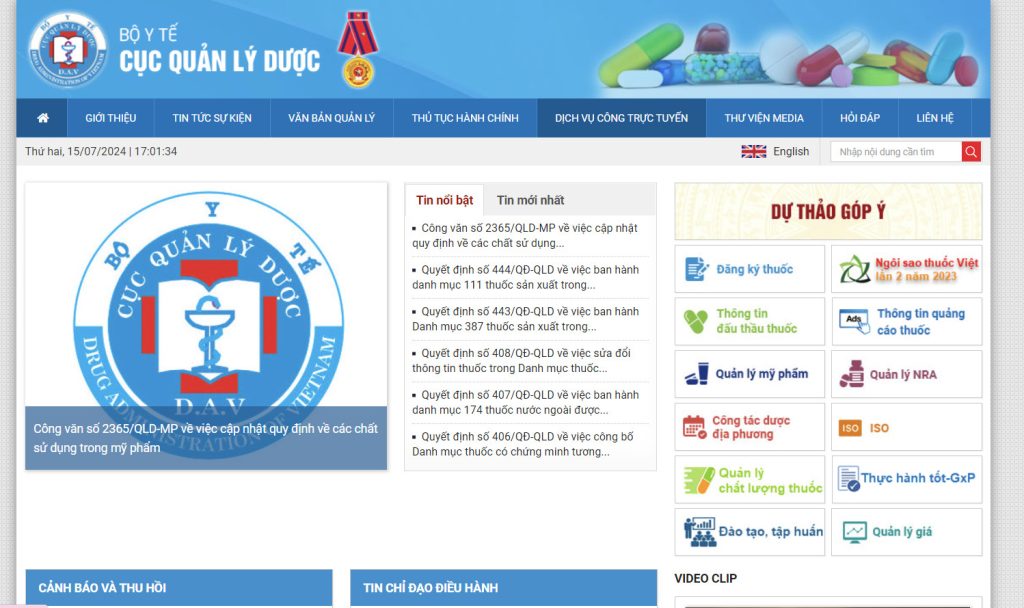Click the green heart icon for đấu thầu thuốc
Screen dimensions: 1024x608
[x=696, y=321]
